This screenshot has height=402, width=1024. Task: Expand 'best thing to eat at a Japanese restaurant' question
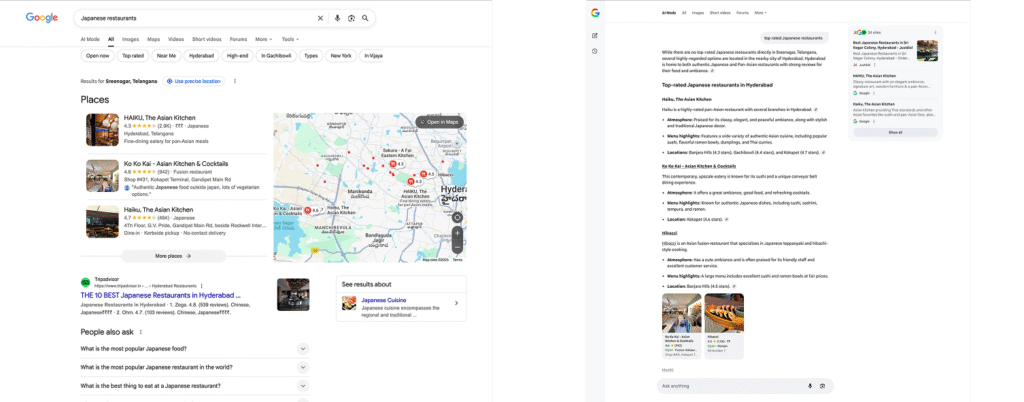click(302, 386)
